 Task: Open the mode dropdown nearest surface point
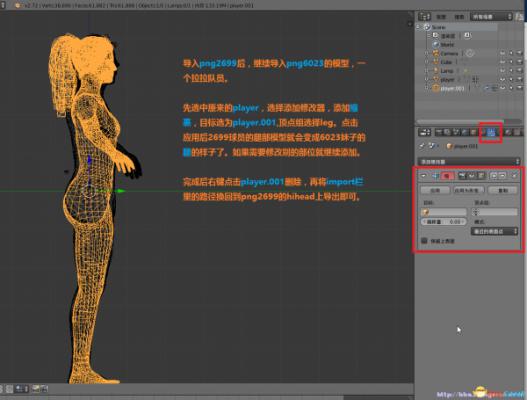click(x=494, y=231)
